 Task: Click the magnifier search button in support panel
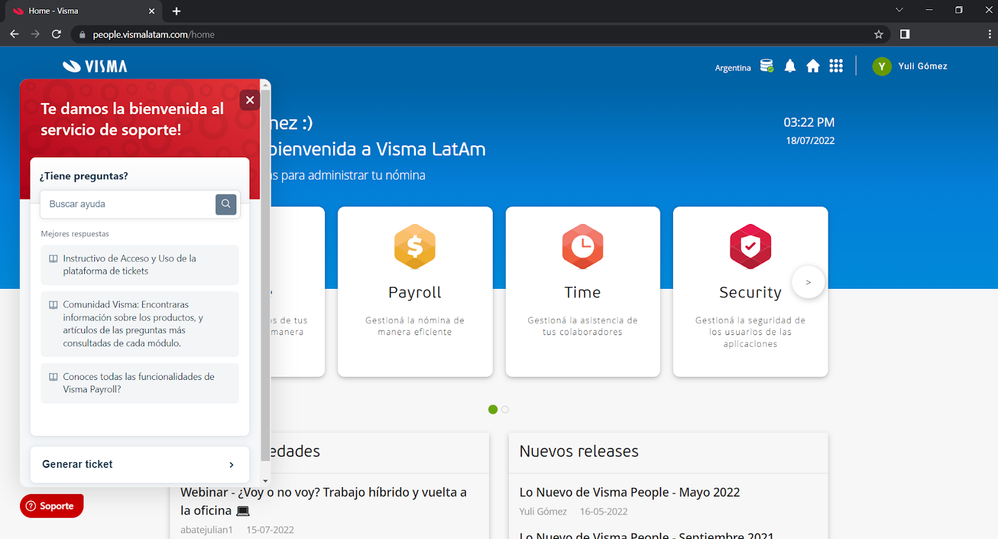(x=226, y=204)
